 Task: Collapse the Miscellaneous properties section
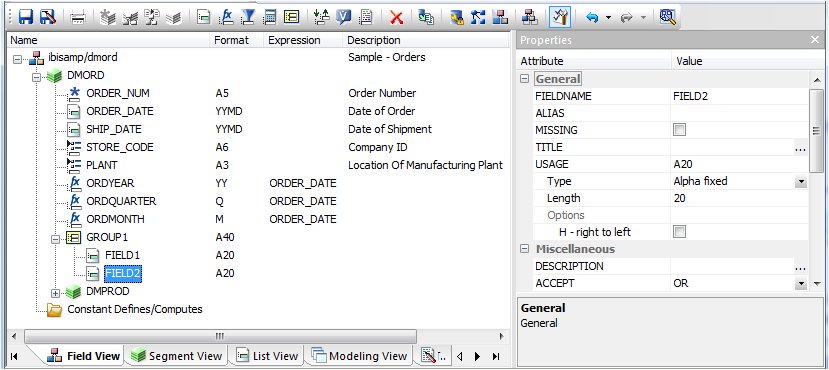[x=524, y=249]
